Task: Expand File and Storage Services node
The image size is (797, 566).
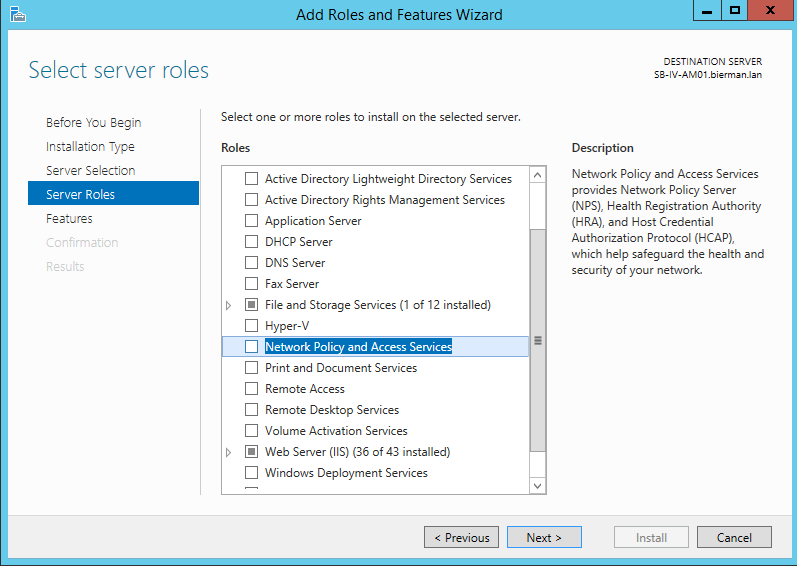Action: pos(229,305)
